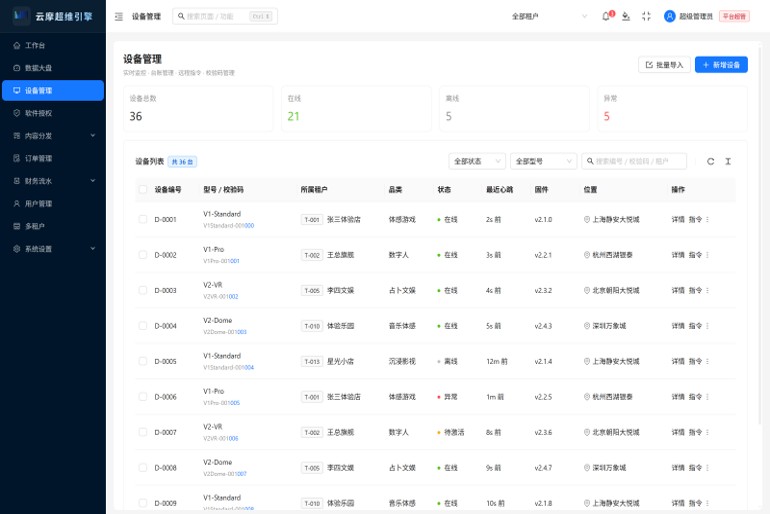Check the box for device D-0008
Viewport: 770px width, 514px height.
coord(142,468)
